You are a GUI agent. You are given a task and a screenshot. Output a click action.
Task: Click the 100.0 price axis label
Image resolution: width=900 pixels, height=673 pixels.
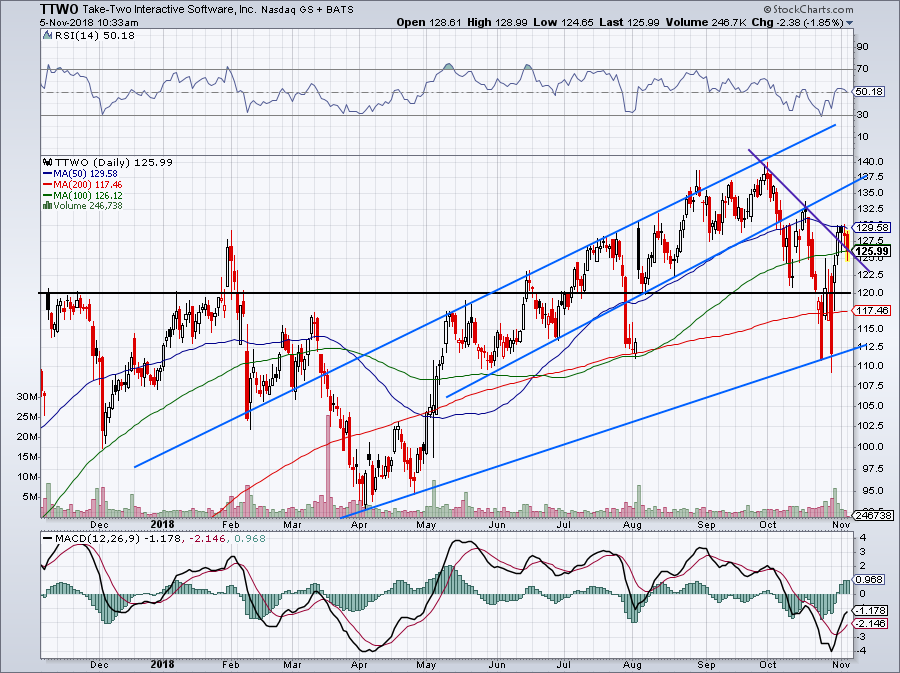[869, 446]
